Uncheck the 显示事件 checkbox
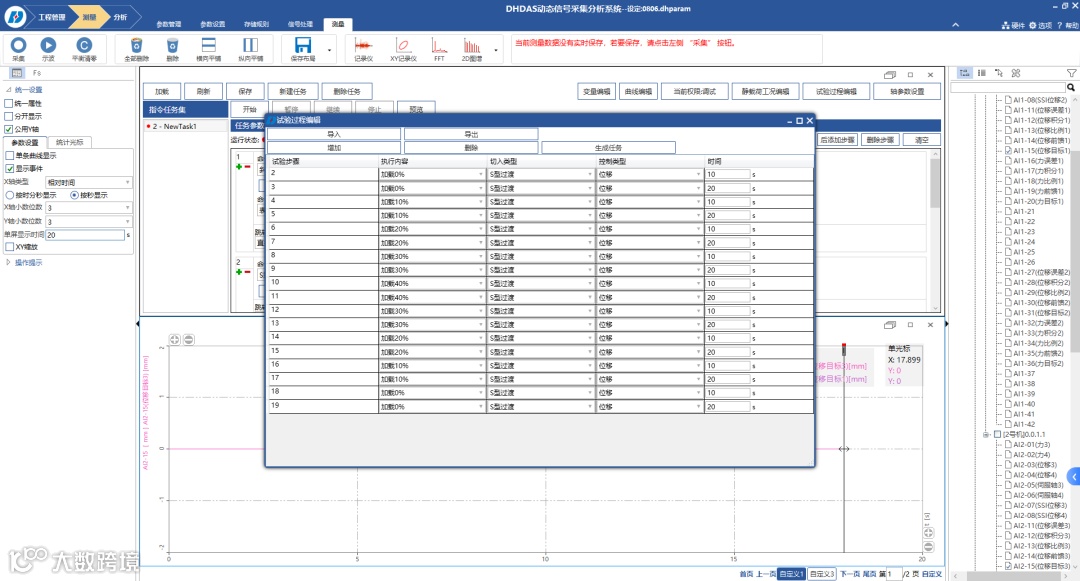 tap(10, 168)
